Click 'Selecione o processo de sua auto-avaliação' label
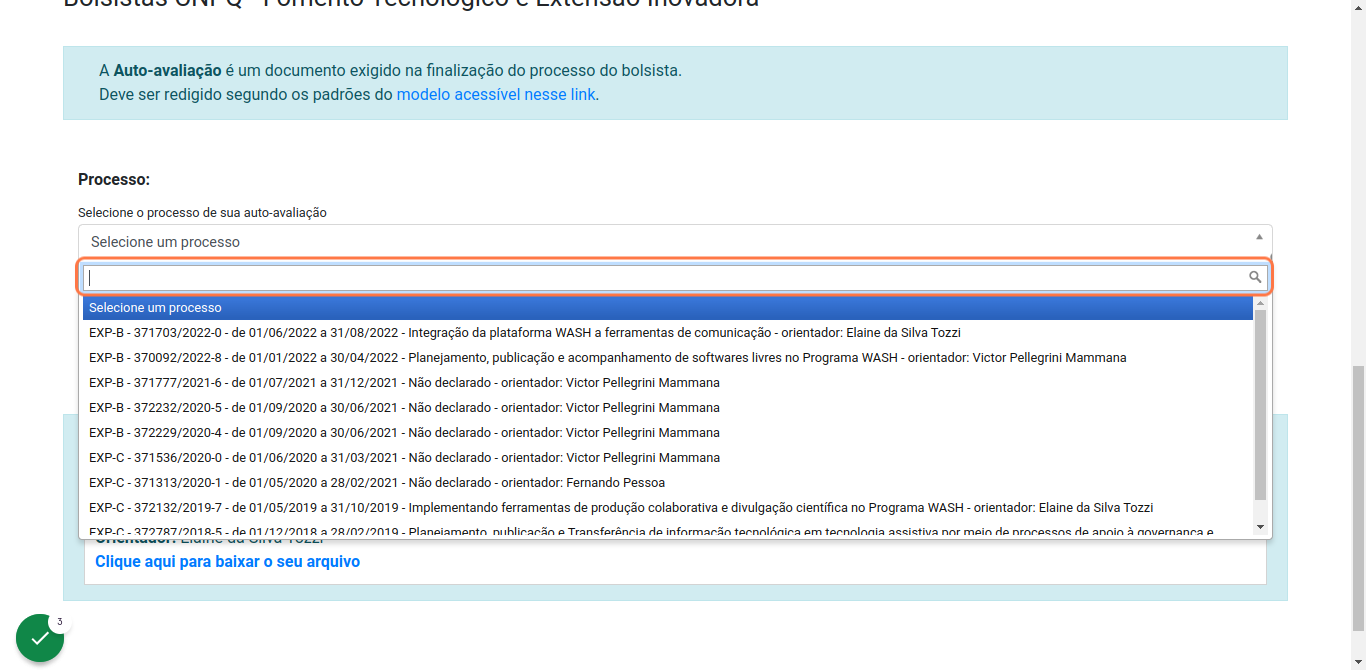Screen dimensions: 1366x670 (x=203, y=213)
